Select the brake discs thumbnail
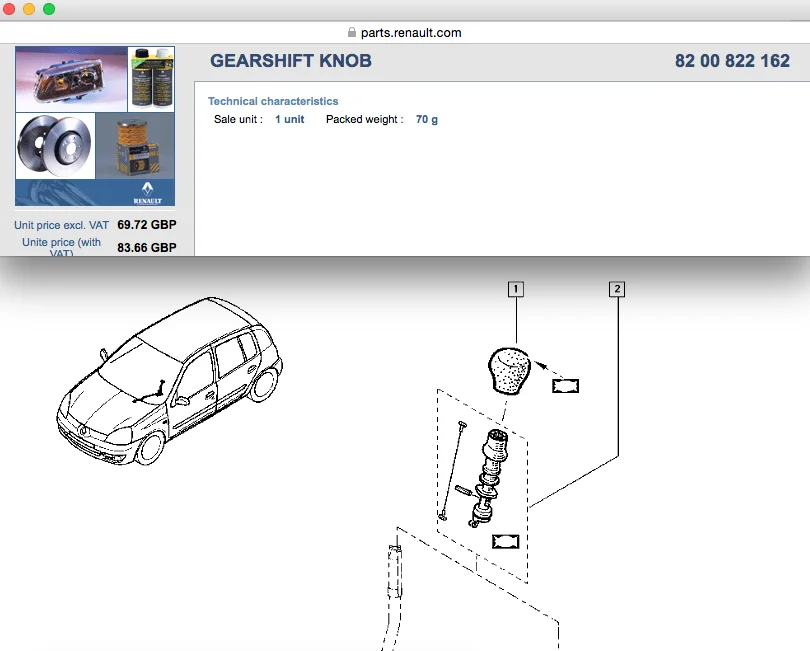The height and width of the screenshot is (651, 810). (55, 146)
